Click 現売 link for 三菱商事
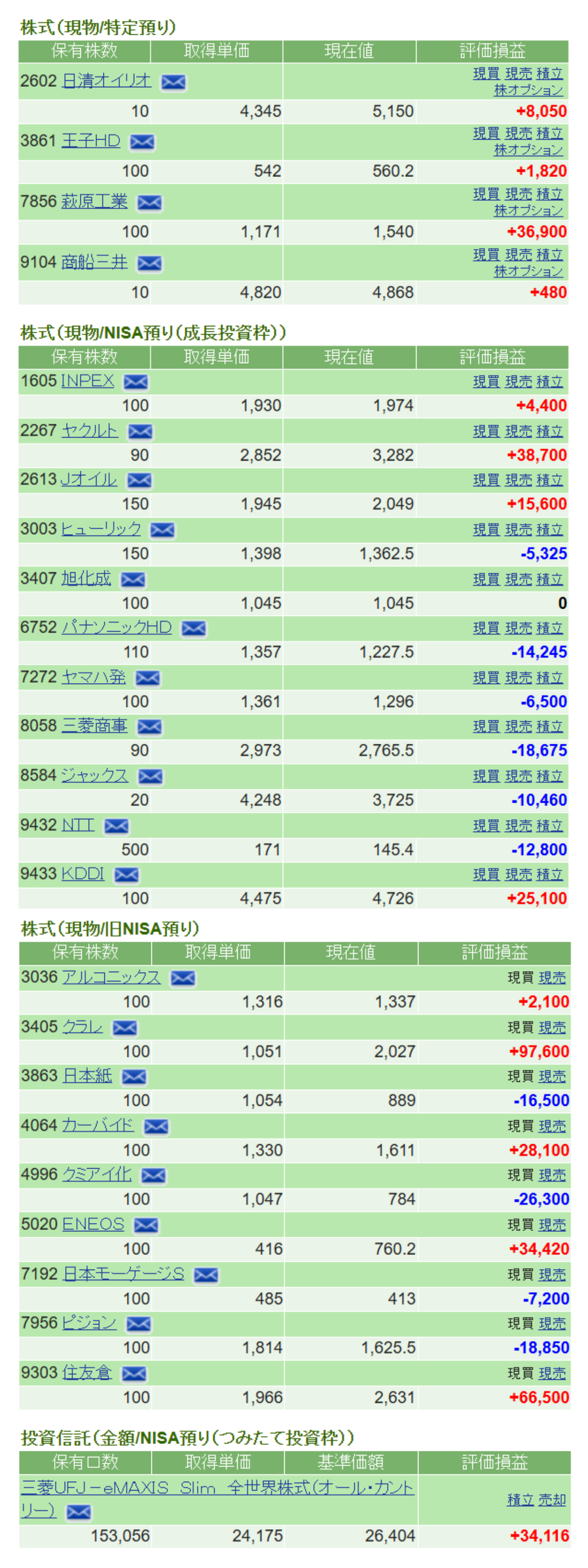Viewport: 588px width, 1568px height. (518, 726)
